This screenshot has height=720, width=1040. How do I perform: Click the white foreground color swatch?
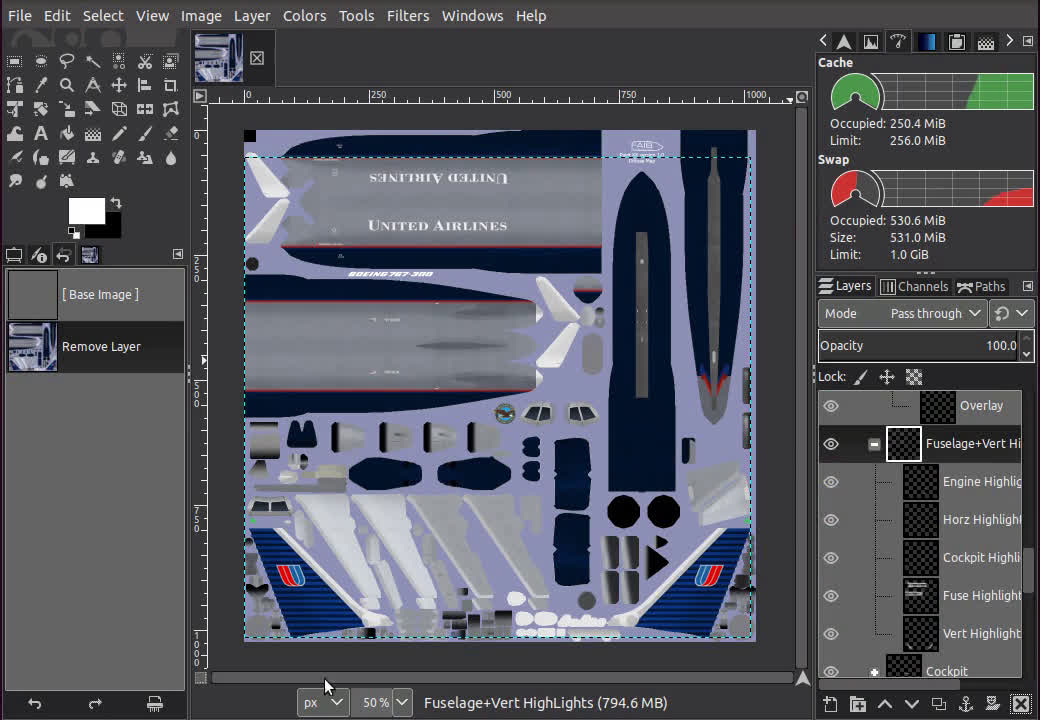coord(84,210)
